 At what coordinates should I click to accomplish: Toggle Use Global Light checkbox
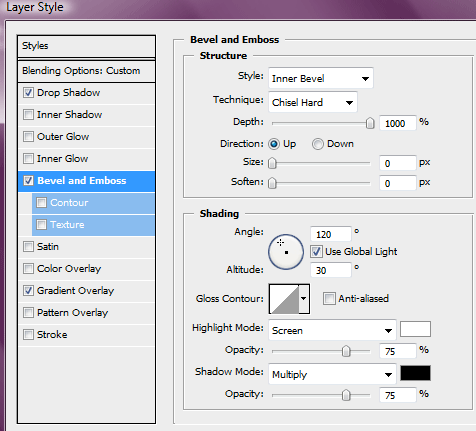point(316,251)
